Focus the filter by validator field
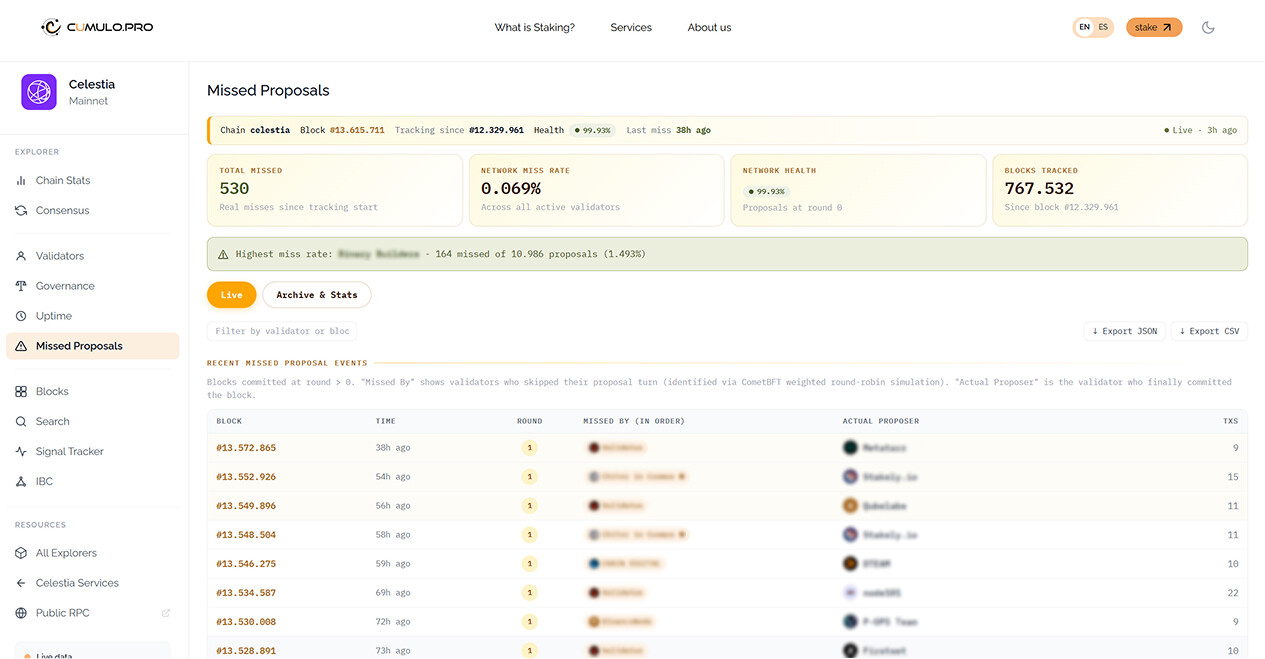Viewport: 1265px width, 659px height. coord(282,331)
